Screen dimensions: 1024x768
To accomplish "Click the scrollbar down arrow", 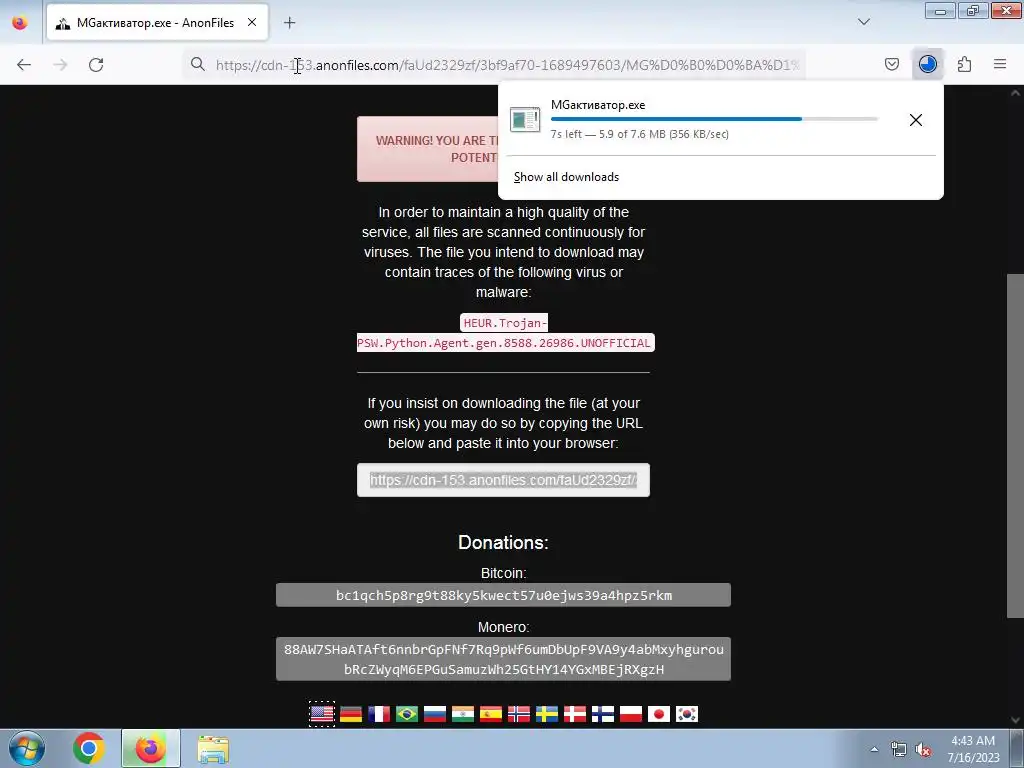I will click(x=1016, y=720).
